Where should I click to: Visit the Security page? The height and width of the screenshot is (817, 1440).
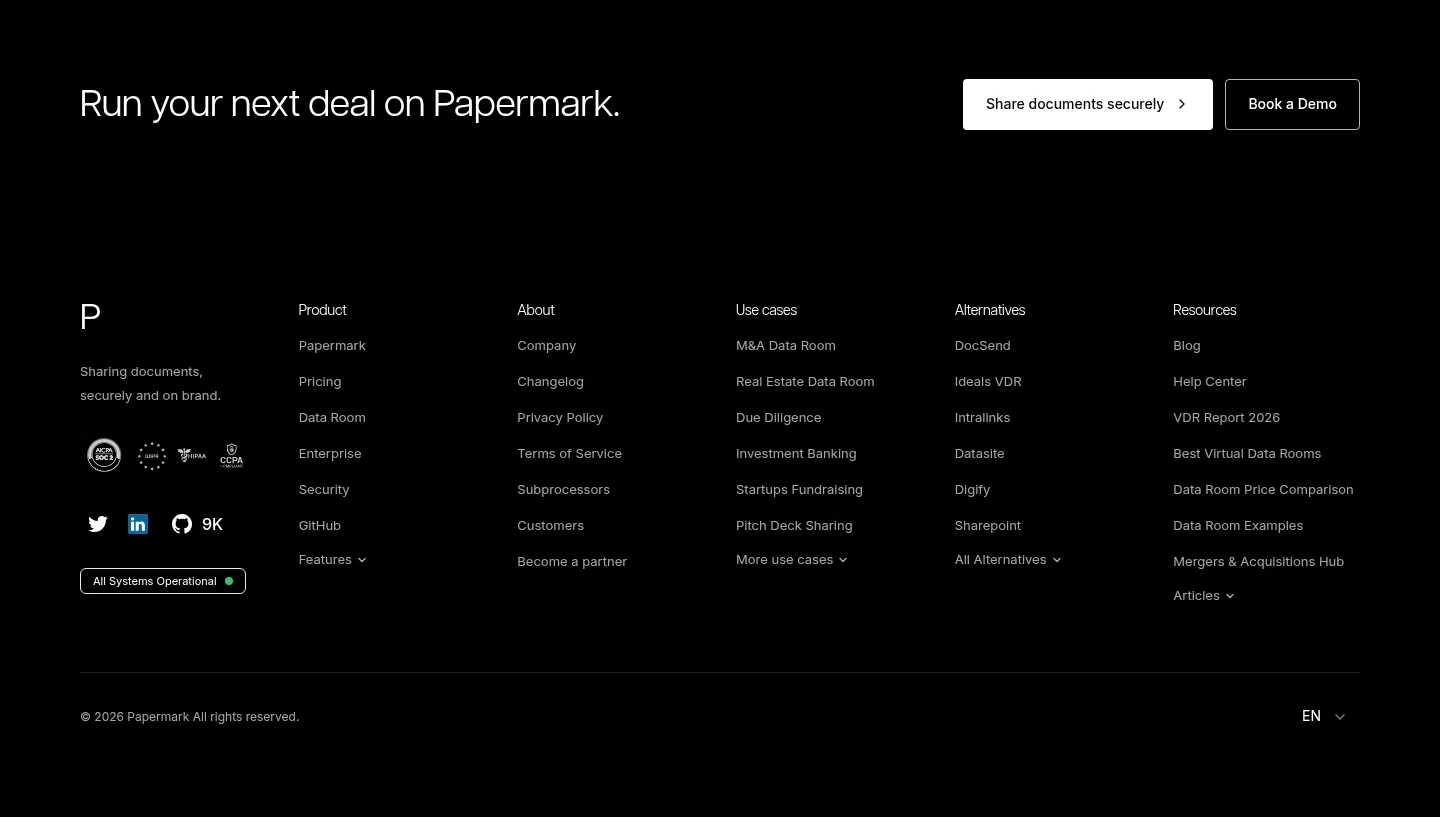[x=324, y=489]
